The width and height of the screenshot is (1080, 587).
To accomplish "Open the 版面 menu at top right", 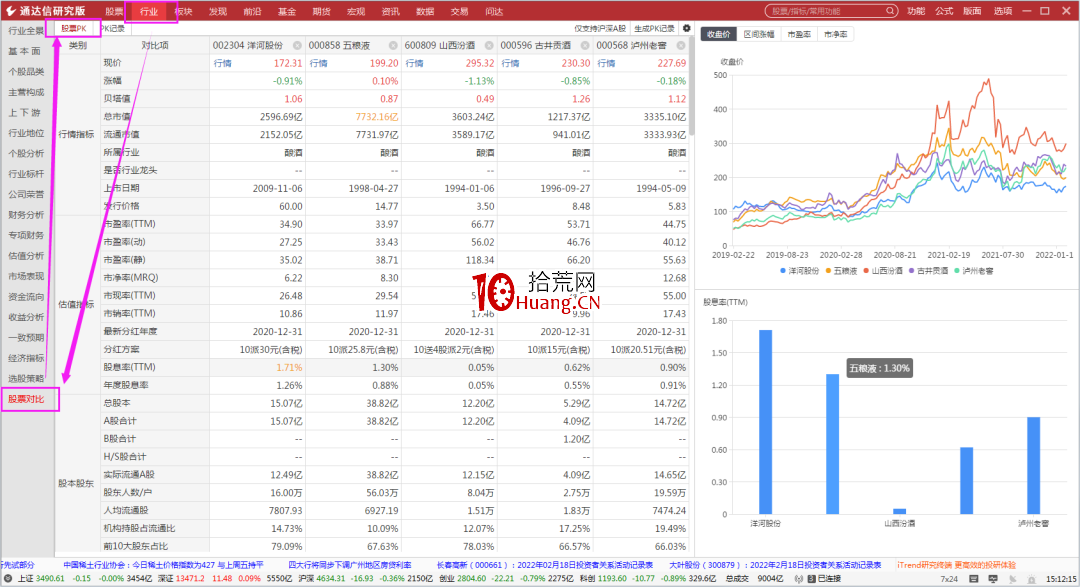I will tap(972, 11).
